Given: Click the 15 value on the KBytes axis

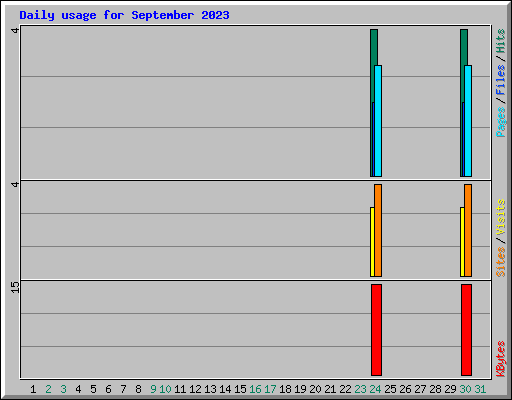Looking at the screenshot, I should click(x=15, y=287).
